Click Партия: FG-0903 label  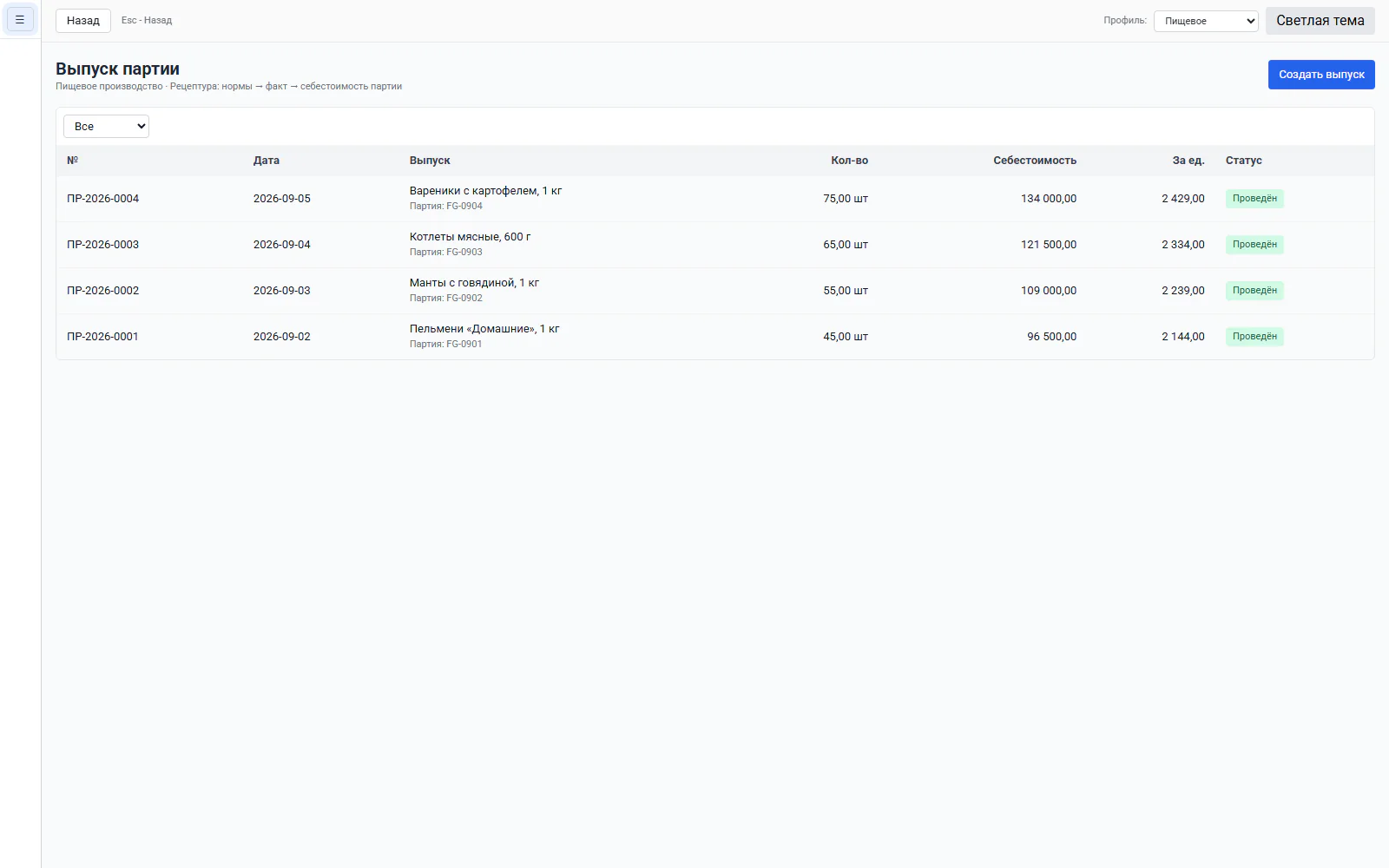click(446, 253)
